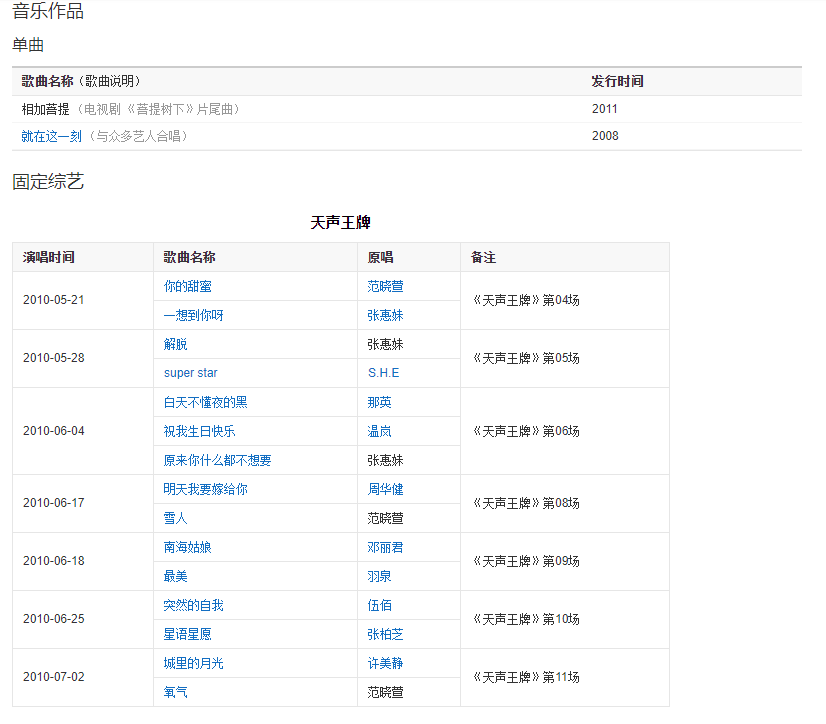Open the 南海姑娘 song link
Image resolution: width=826 pixels, height=724 pixels.
[187, 548]
